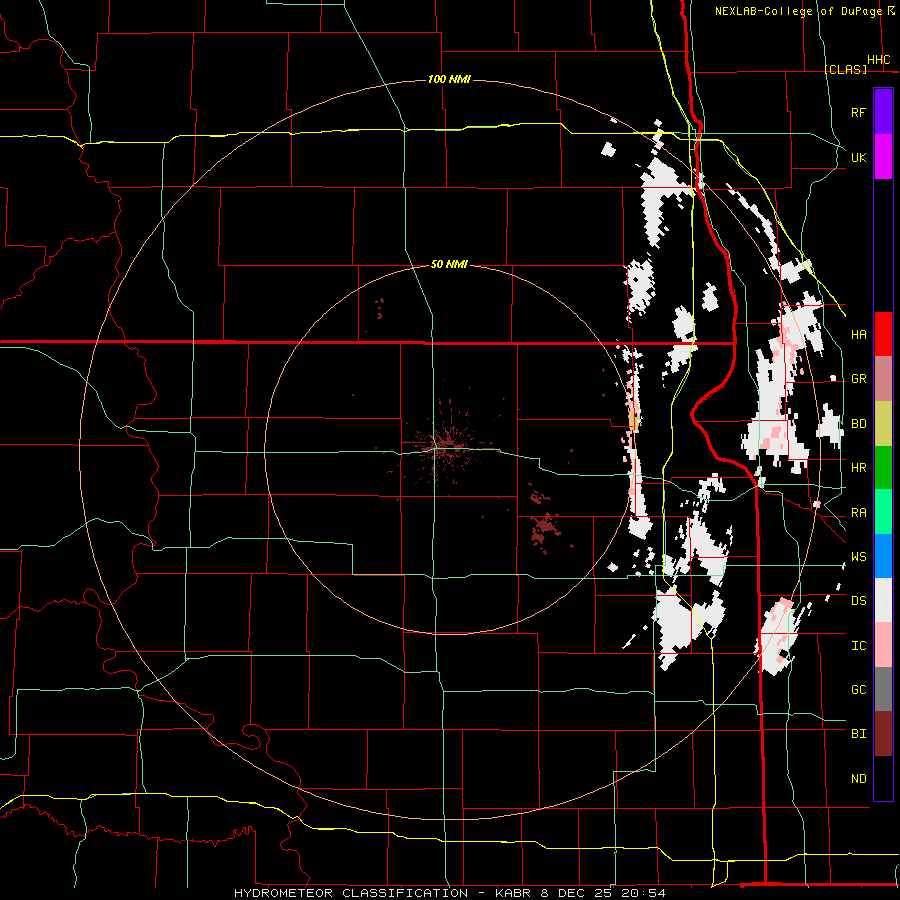900x900 pixels.
Task: Click the UK magenta legend swatch
Action: (883, 157)
